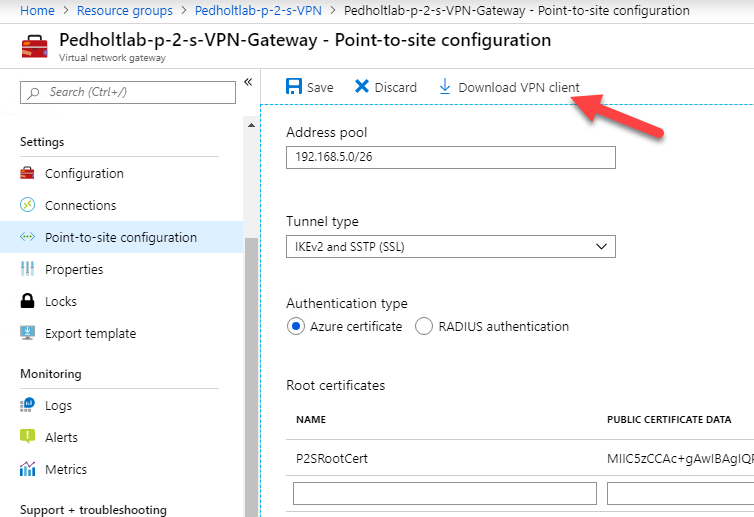The width and height of the screenshot is (754, 517).
Task: Click the Connections icon in sidebar
Action: point(27,205)
